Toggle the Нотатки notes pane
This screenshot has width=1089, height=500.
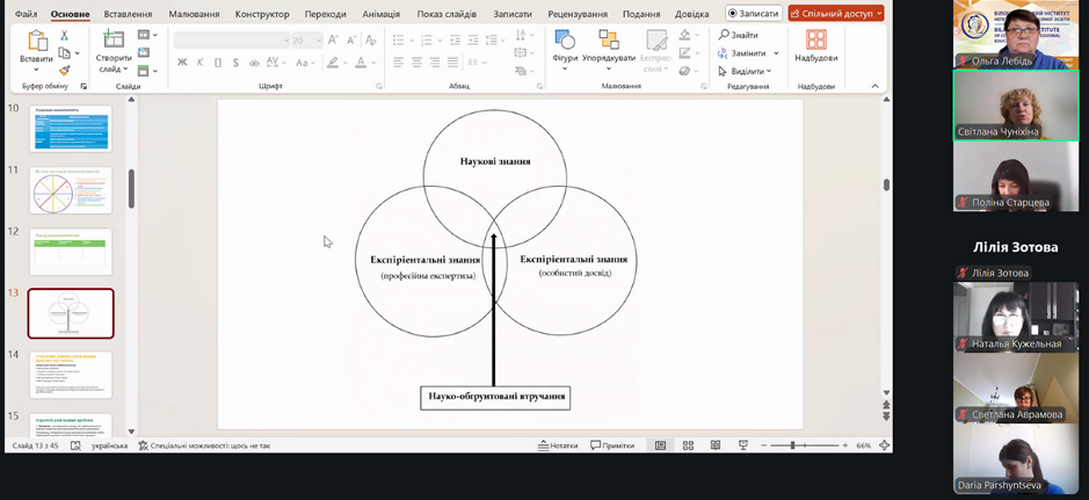click(x=557, y=445)
